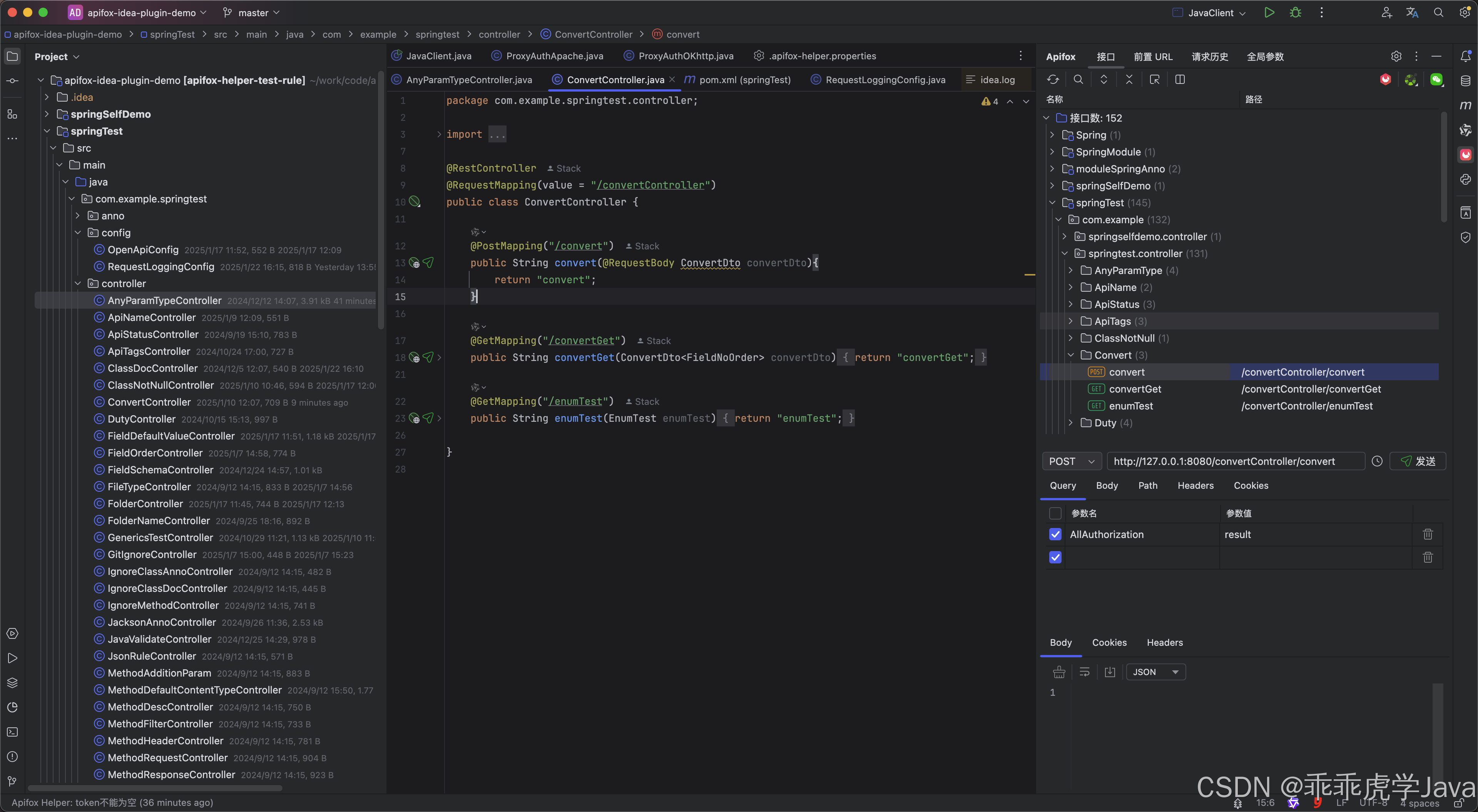This screenshot has width=1478, height=812.
Task: Delete the AllAuthorization parameter row
Action: coord(1428,534)
